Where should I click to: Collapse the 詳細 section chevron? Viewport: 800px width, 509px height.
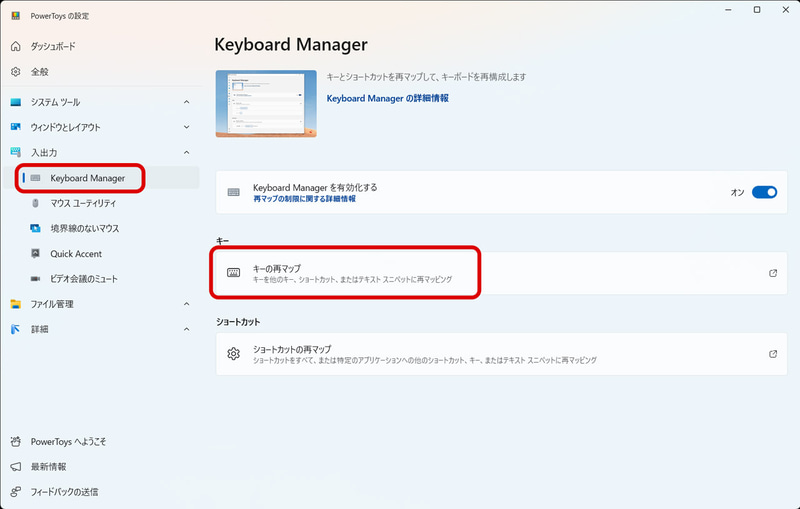187,329
